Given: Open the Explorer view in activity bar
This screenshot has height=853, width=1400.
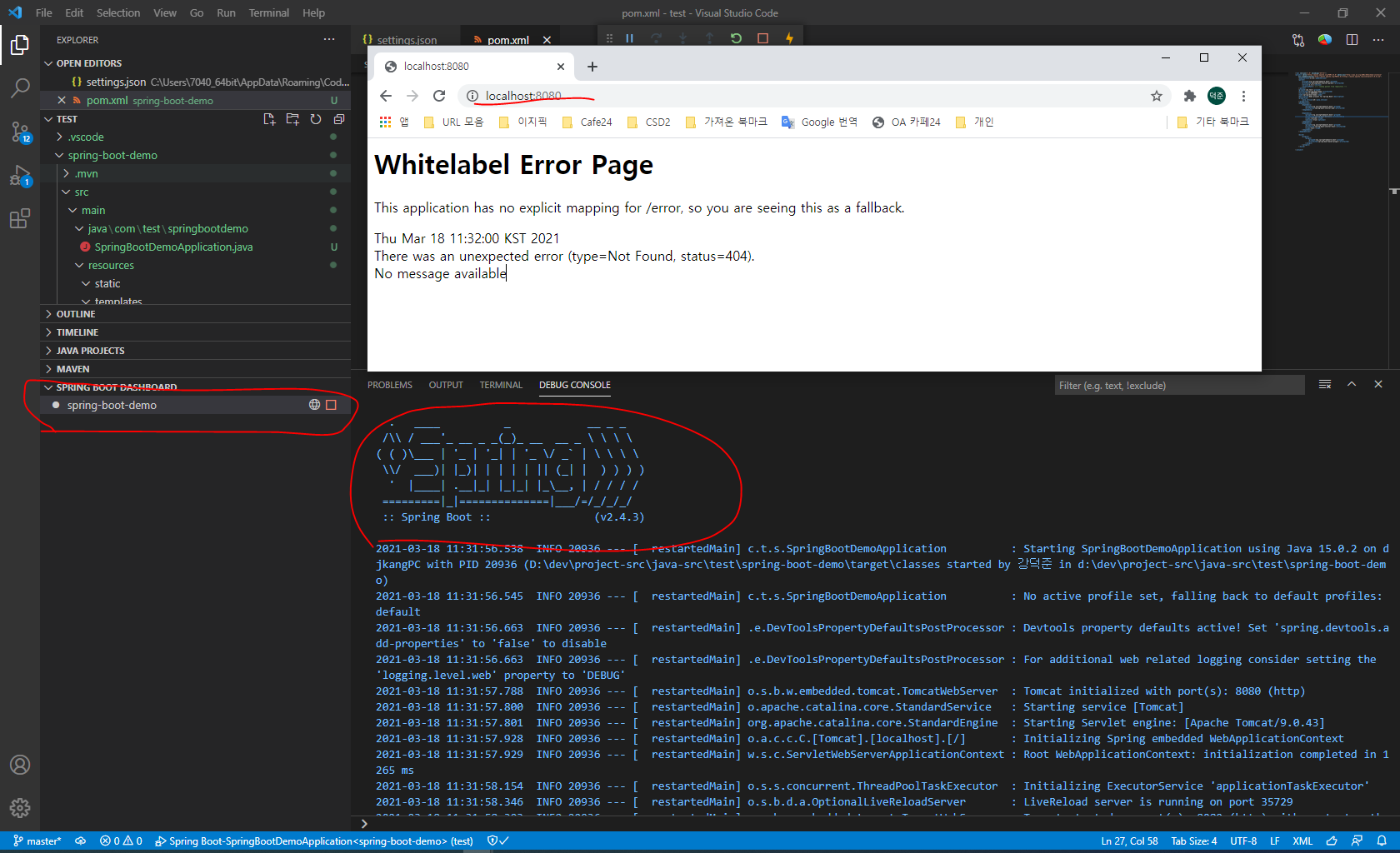Looking at the screenshot, I should 20,45.
